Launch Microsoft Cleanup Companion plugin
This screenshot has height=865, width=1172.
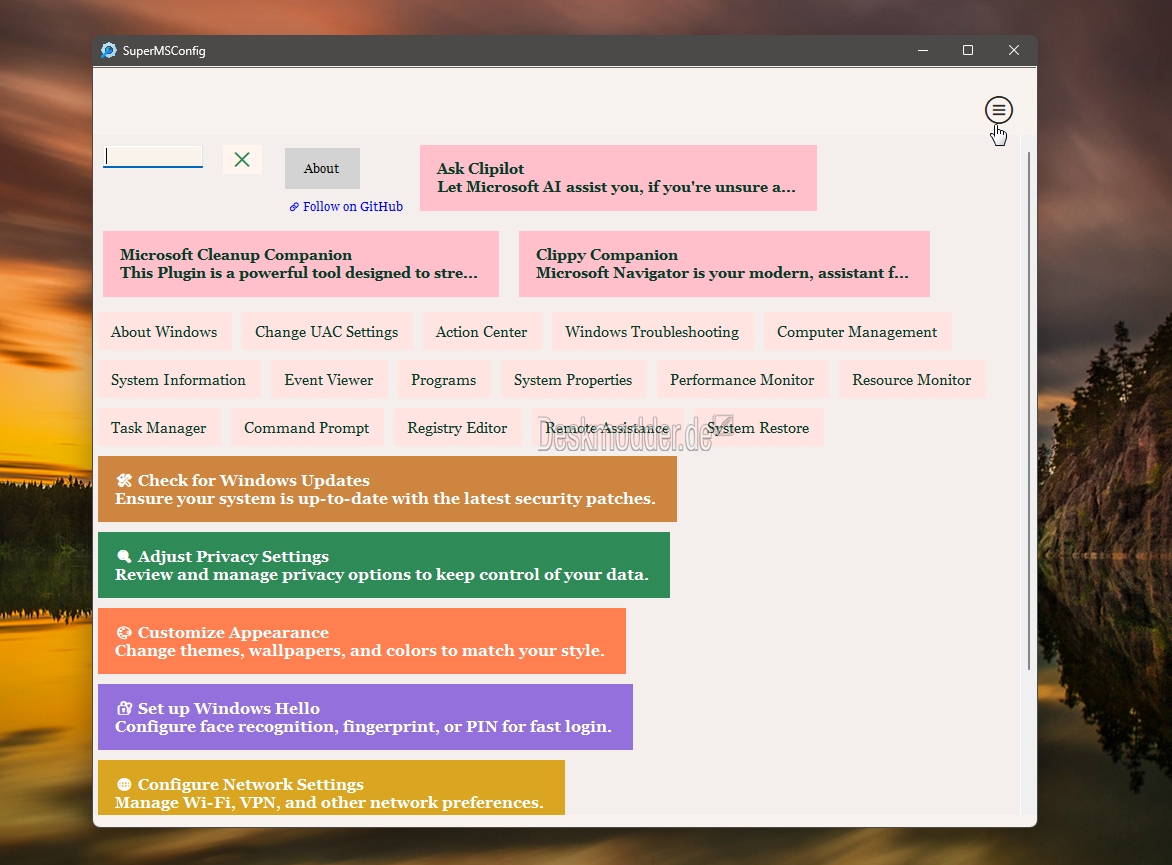click(300, 264)
